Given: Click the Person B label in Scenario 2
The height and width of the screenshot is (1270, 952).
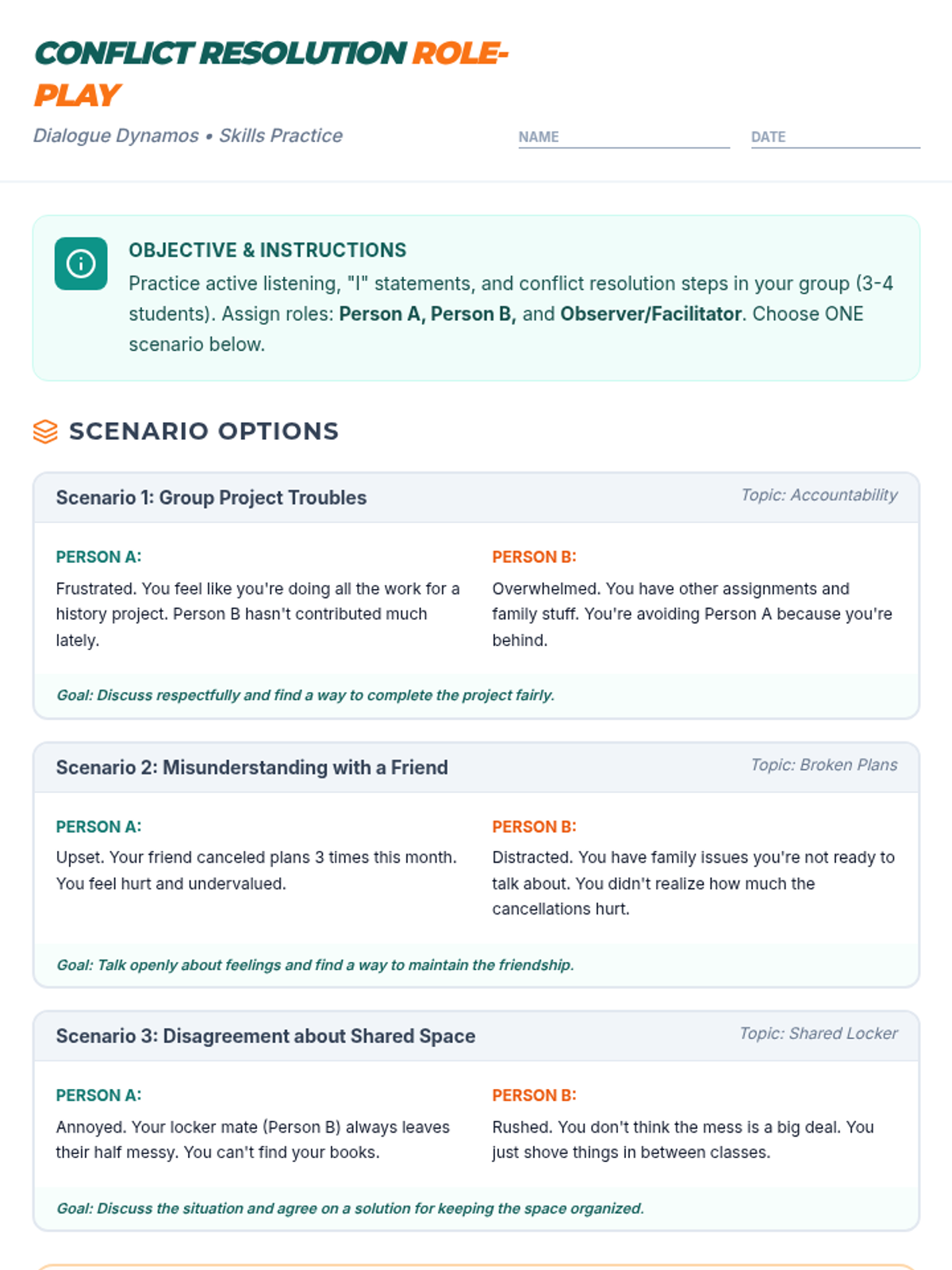Looking at the screenshot, I should pyautogui.click(x=534, y=827).
